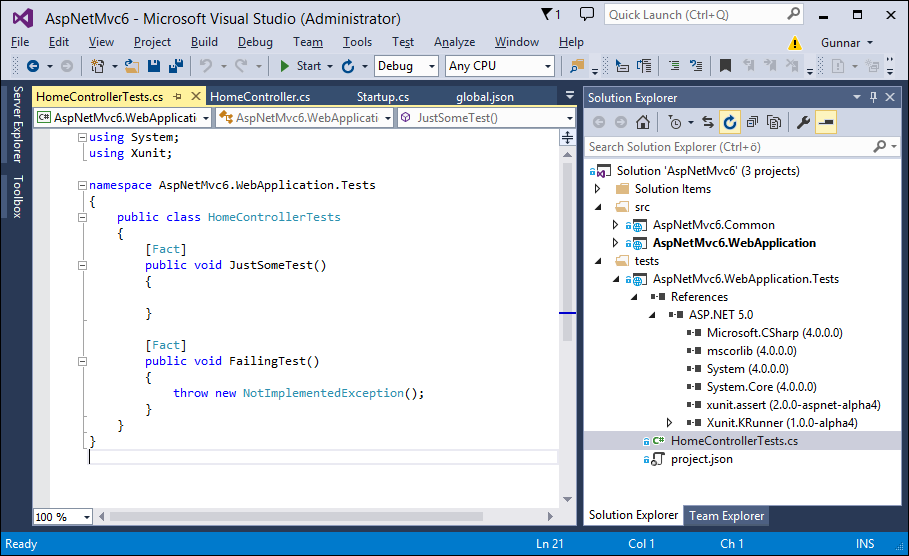Click the Find in Files toolbar icon
The width and height of the screenshot is (909, 556).
pos(576,66)
